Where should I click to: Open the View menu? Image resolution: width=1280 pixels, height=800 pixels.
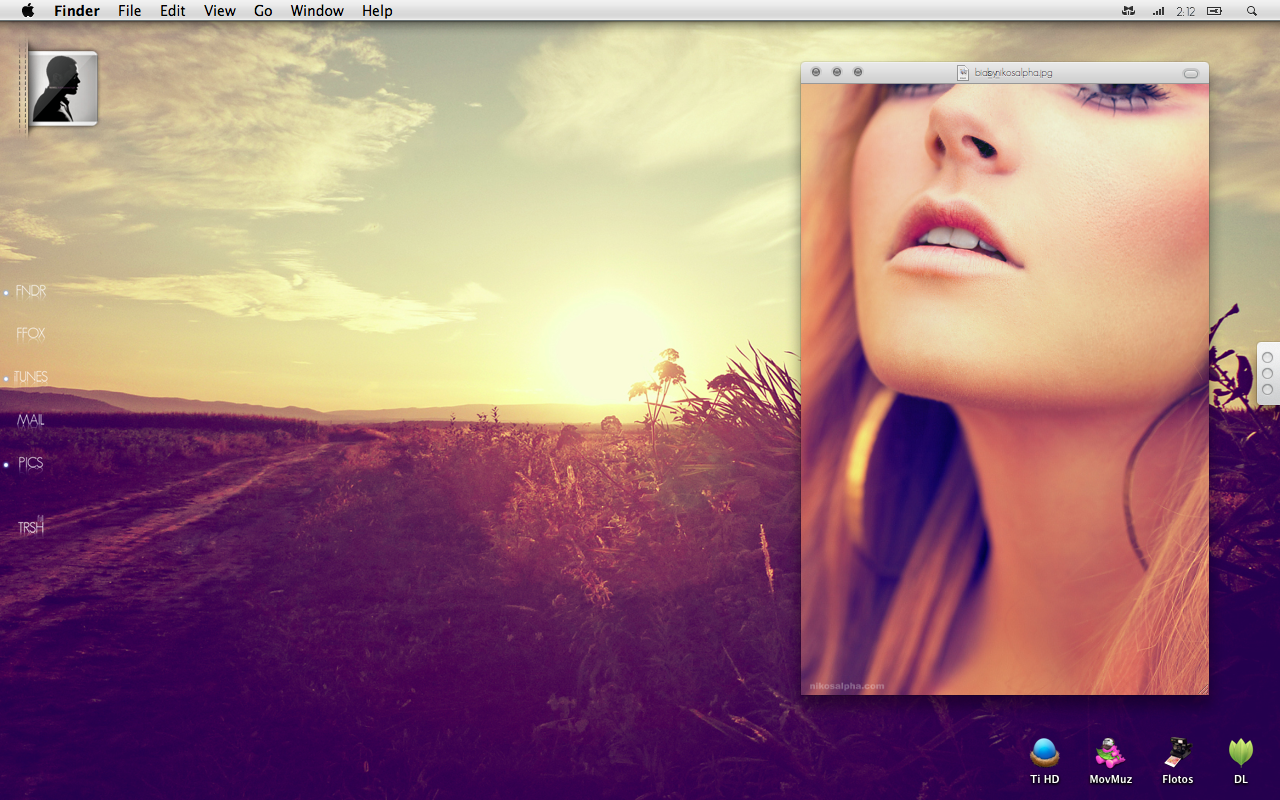(219, 11)
